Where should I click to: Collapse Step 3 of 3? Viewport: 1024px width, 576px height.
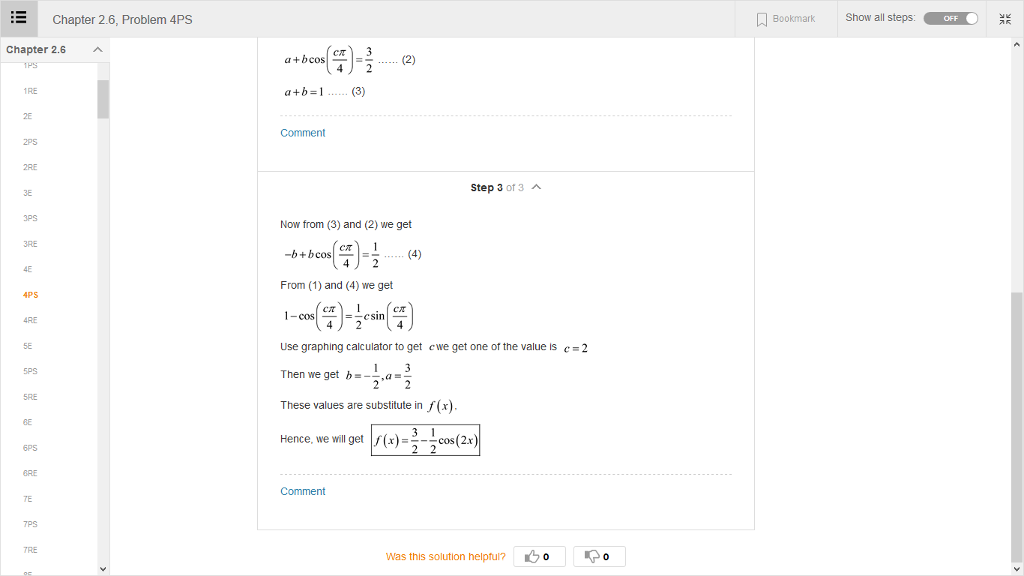point(536,187)
